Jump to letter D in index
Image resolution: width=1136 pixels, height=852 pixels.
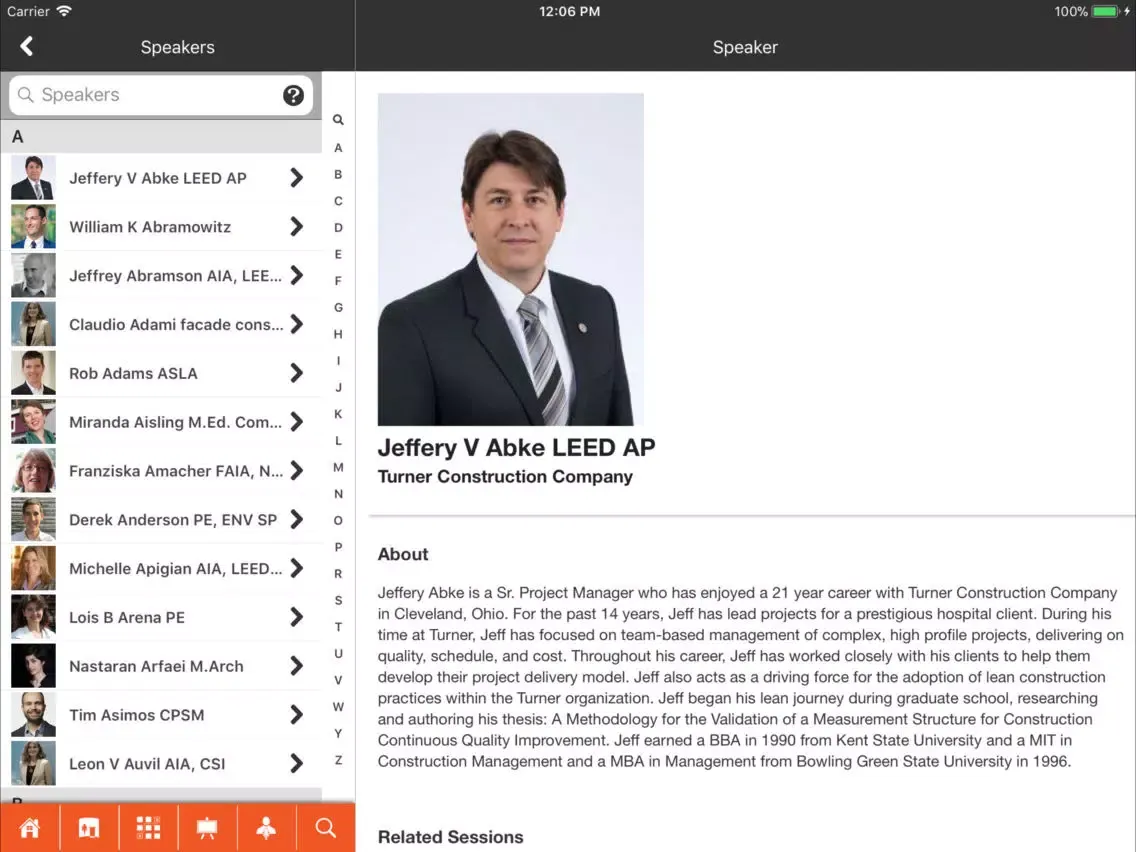338,227
